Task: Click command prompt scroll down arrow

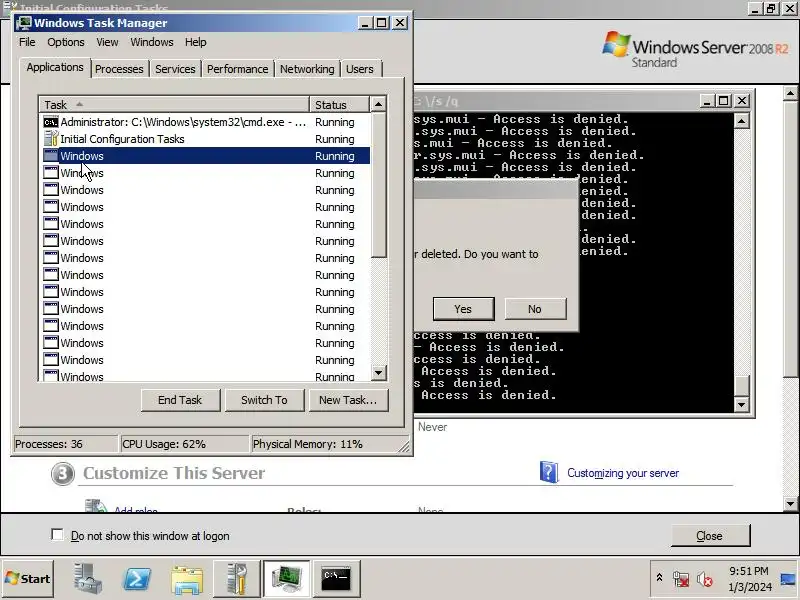Action: point(741,405)
